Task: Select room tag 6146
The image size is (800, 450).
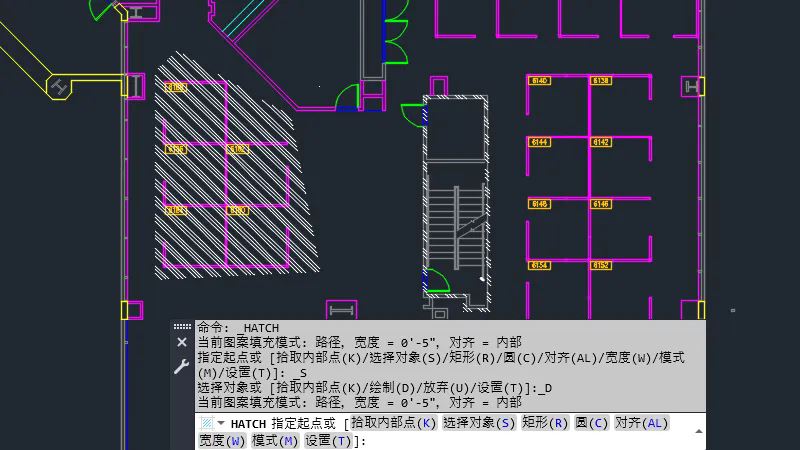Action: 601,204
